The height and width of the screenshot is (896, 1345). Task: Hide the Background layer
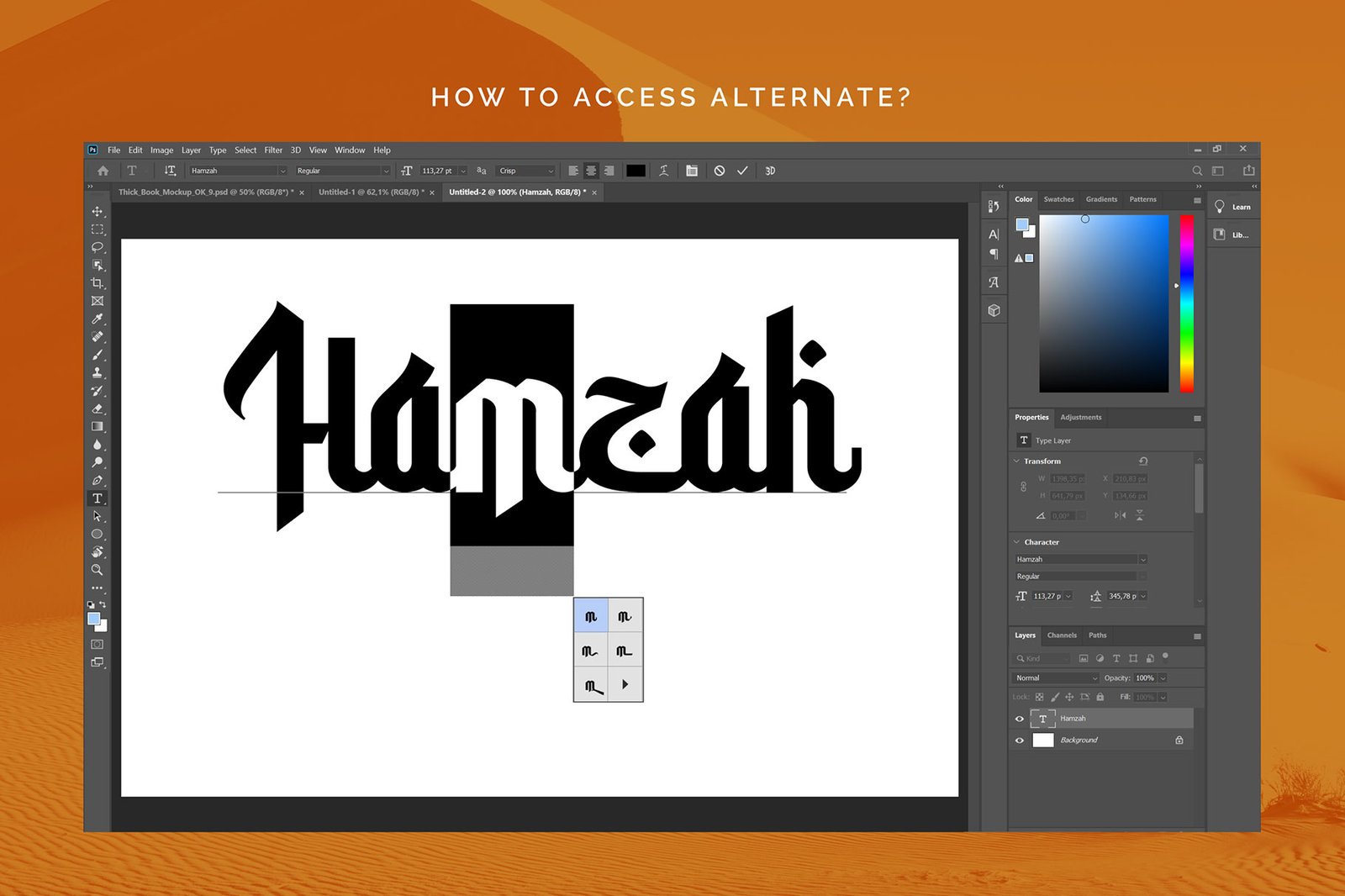point(1020,741)
